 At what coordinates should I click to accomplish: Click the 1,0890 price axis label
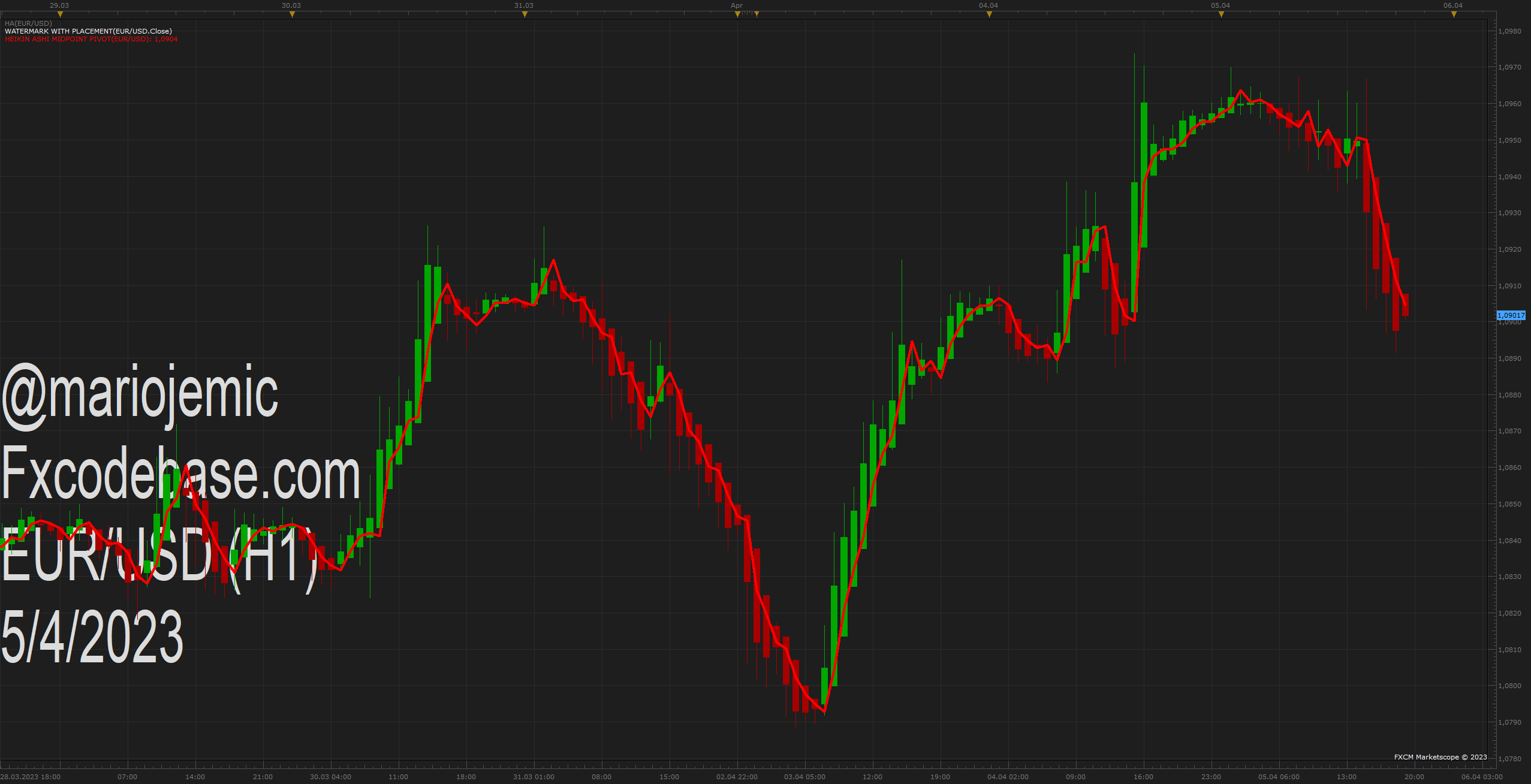[1509, 358]
